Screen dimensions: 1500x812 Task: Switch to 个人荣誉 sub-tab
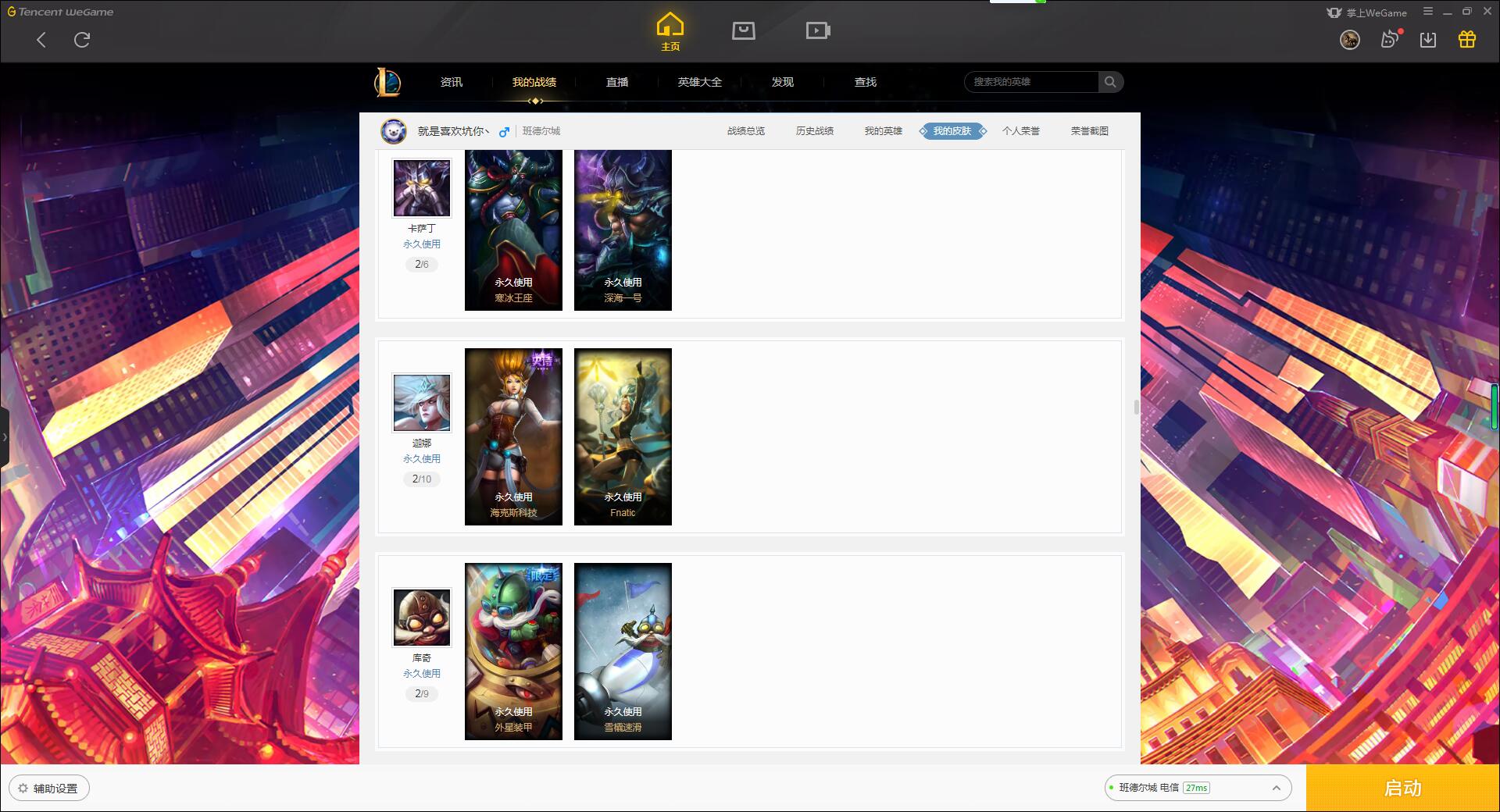click(1021, 131)
